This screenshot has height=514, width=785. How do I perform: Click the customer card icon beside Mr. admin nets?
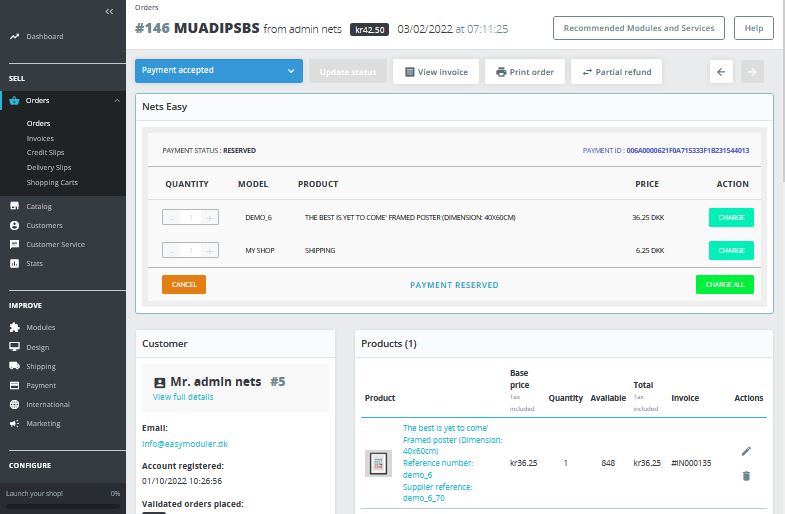coord(159,382)
